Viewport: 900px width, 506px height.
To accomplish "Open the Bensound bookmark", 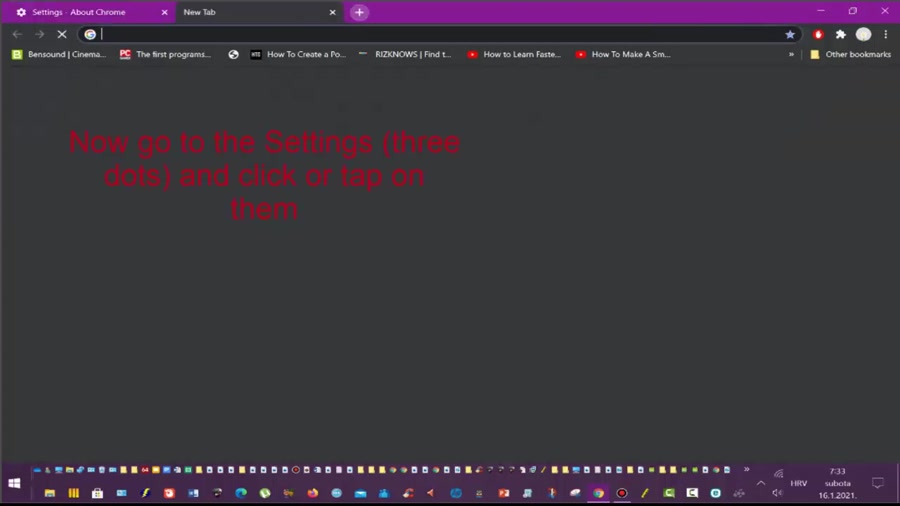I will (x=59, y=55).
